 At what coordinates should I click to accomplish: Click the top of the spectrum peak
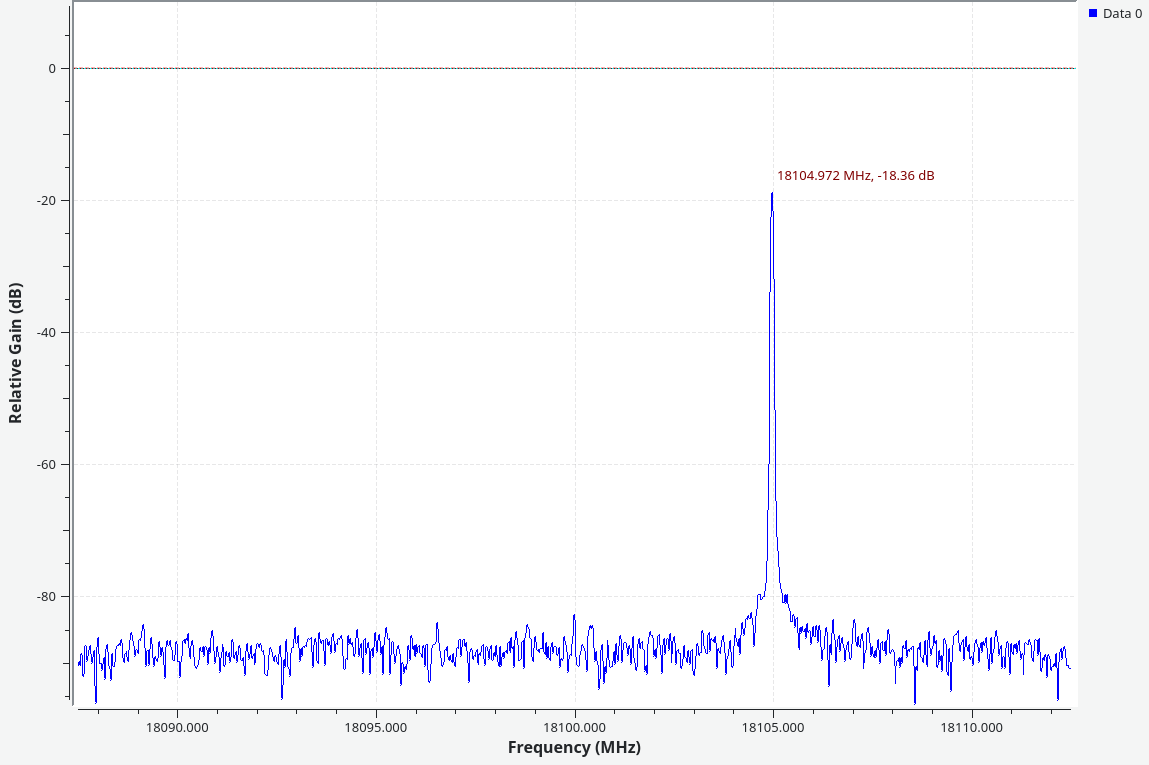772,194
